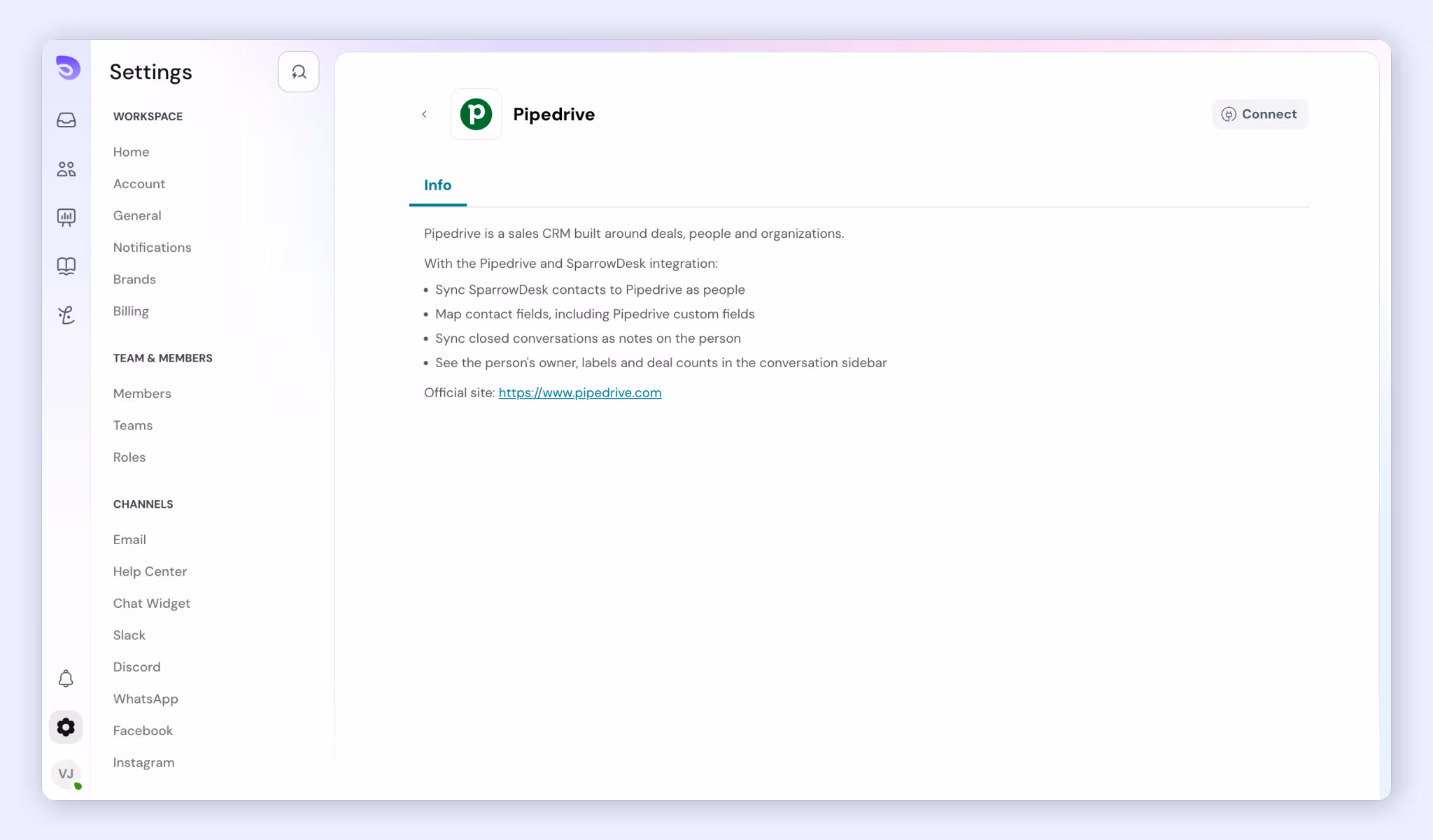Click 'Sync SparrowDesk contacts to Pipedrive' bullet
This screenshot has width=1433, height=840.
point(590,290)
